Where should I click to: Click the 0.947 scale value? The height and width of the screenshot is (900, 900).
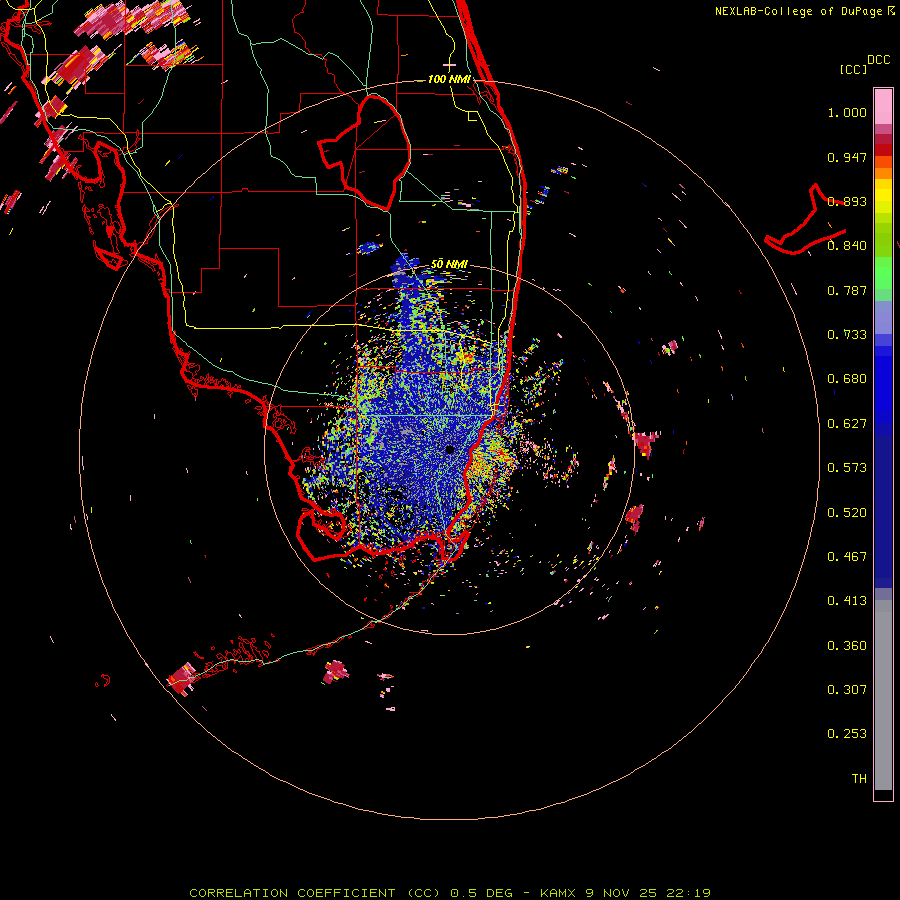pos(847,157)
